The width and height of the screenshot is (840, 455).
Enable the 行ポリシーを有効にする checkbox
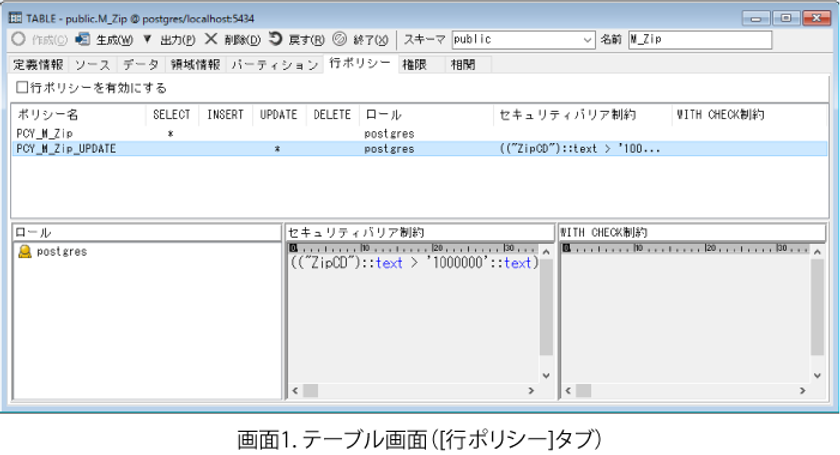(22, 87)
